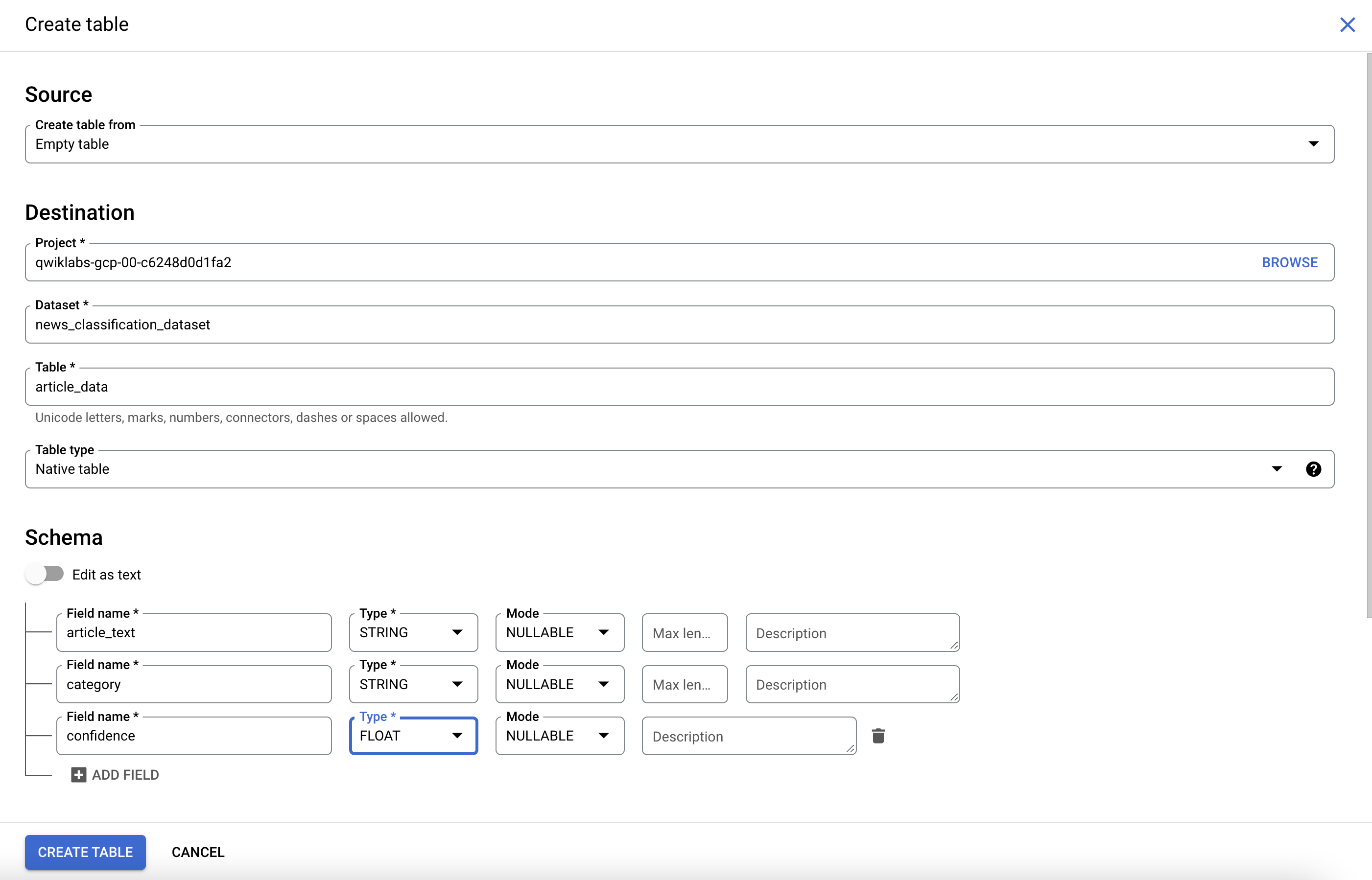Click the category field name input

(195, 684)
